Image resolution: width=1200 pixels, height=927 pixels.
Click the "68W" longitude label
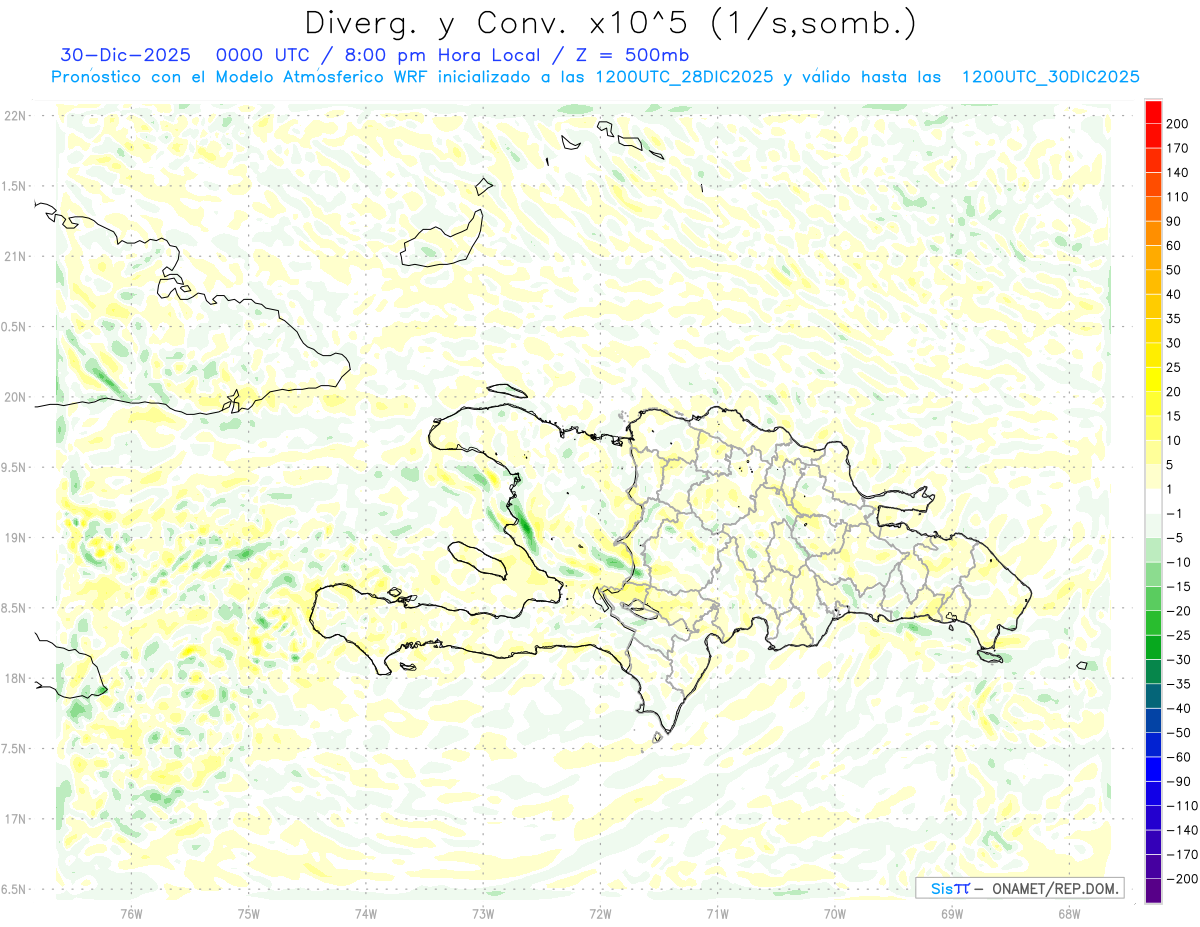(1069, 914)
